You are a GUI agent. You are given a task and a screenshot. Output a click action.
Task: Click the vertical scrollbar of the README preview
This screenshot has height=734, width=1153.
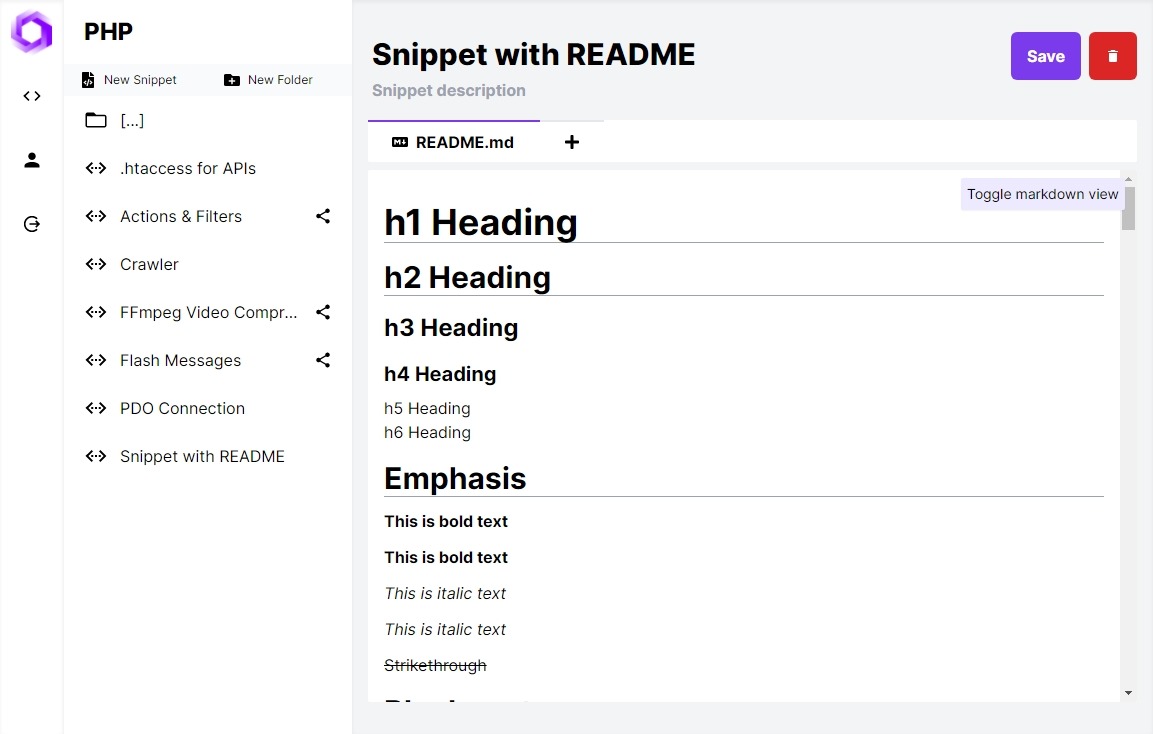coord(1127,210)
